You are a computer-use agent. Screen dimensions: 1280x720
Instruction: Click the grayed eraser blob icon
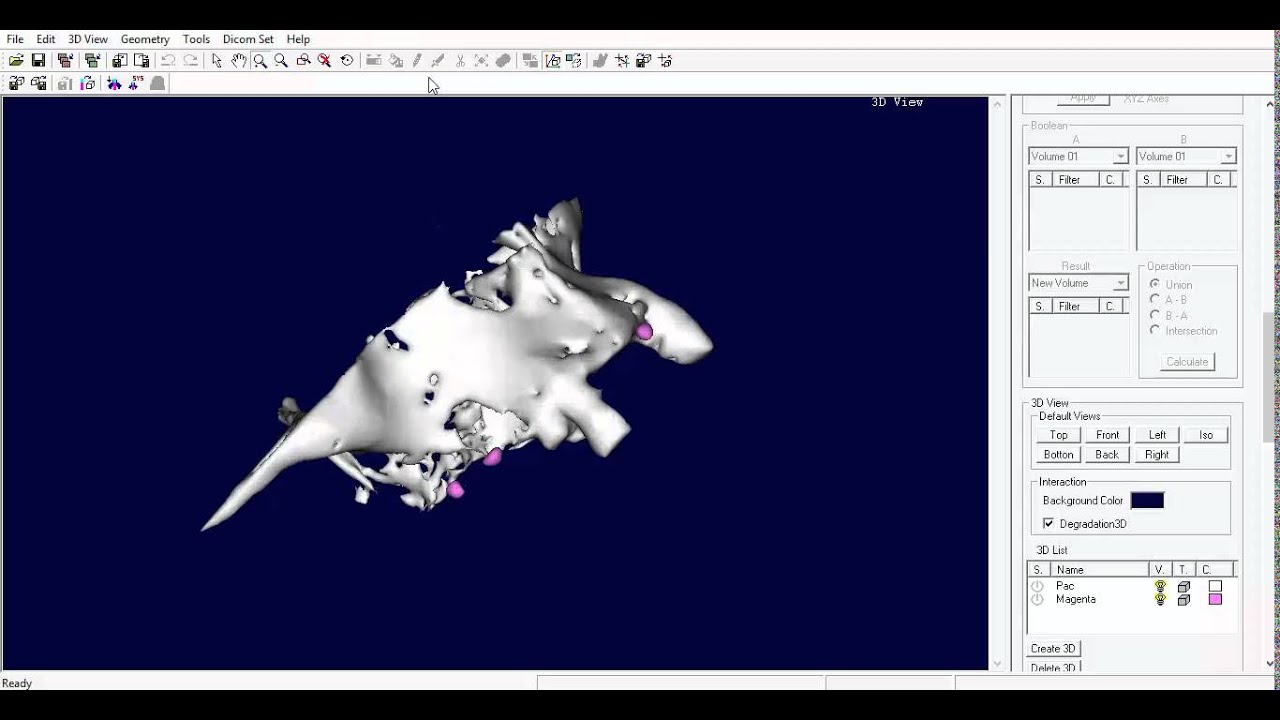pyautogui.click(x=503, y=61)
